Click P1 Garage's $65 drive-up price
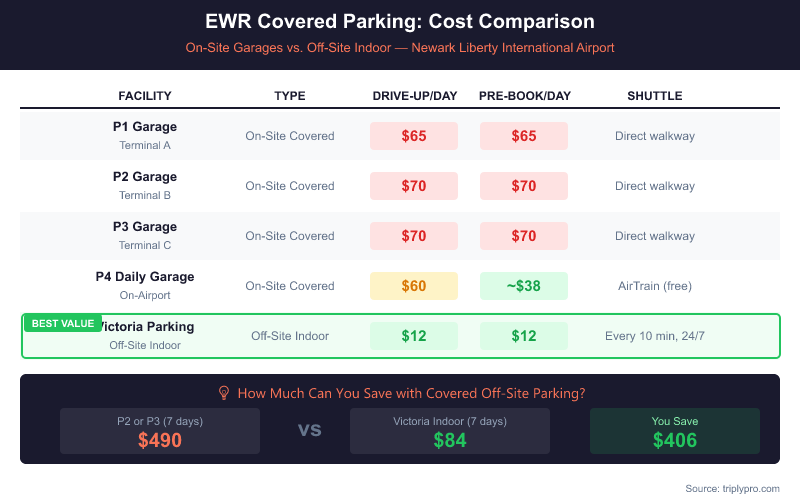 (x=414, y=136)
